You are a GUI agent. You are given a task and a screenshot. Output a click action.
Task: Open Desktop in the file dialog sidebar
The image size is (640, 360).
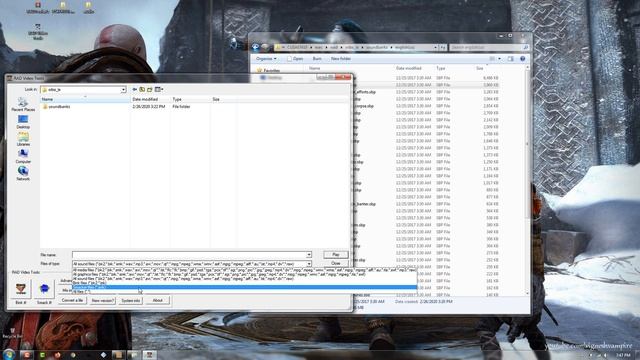click(23, 122)
